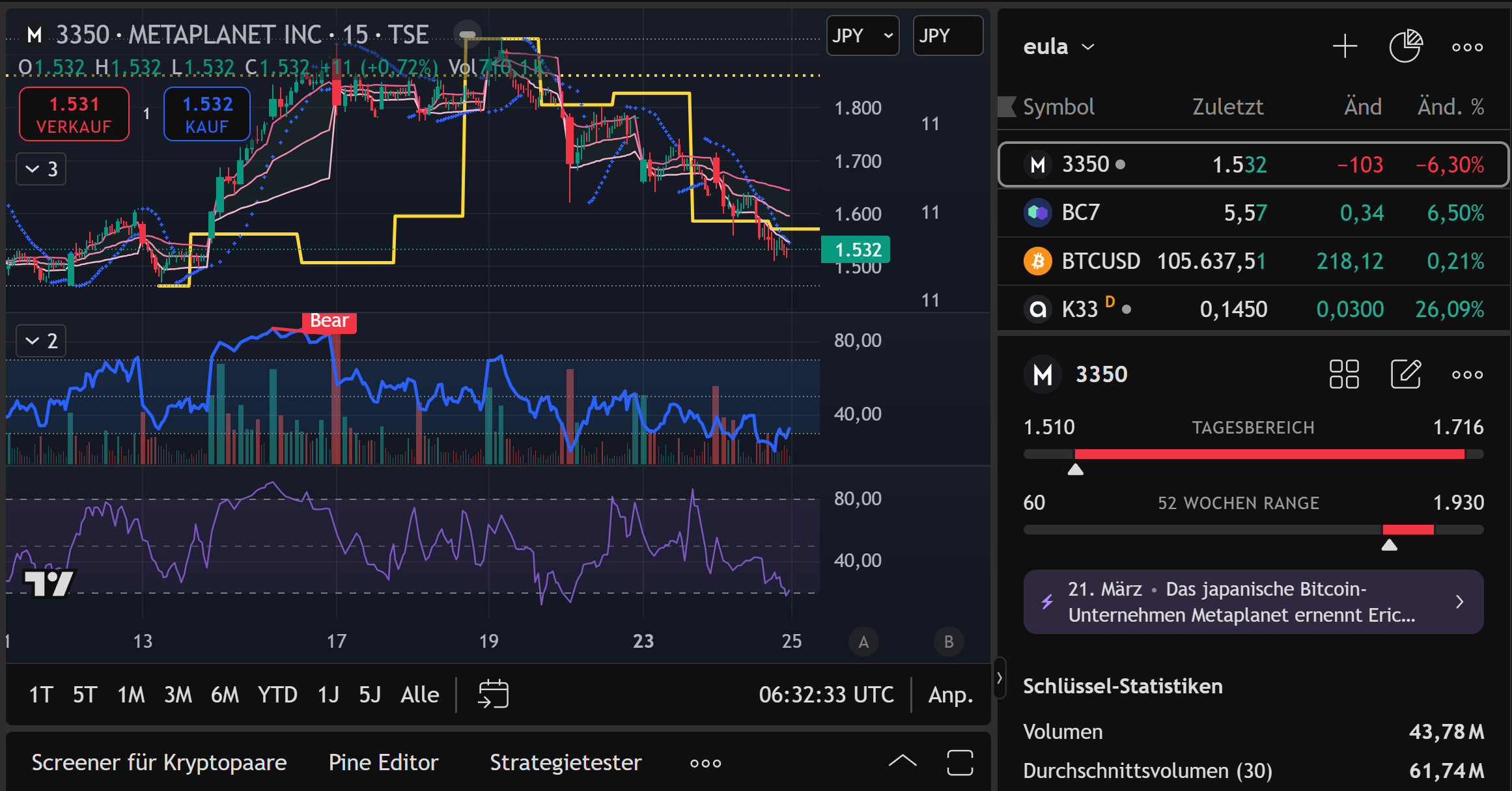Screen dimensions: 1512x791
Task: Maximize the bottom panel square icon
Action: point(960,762)
